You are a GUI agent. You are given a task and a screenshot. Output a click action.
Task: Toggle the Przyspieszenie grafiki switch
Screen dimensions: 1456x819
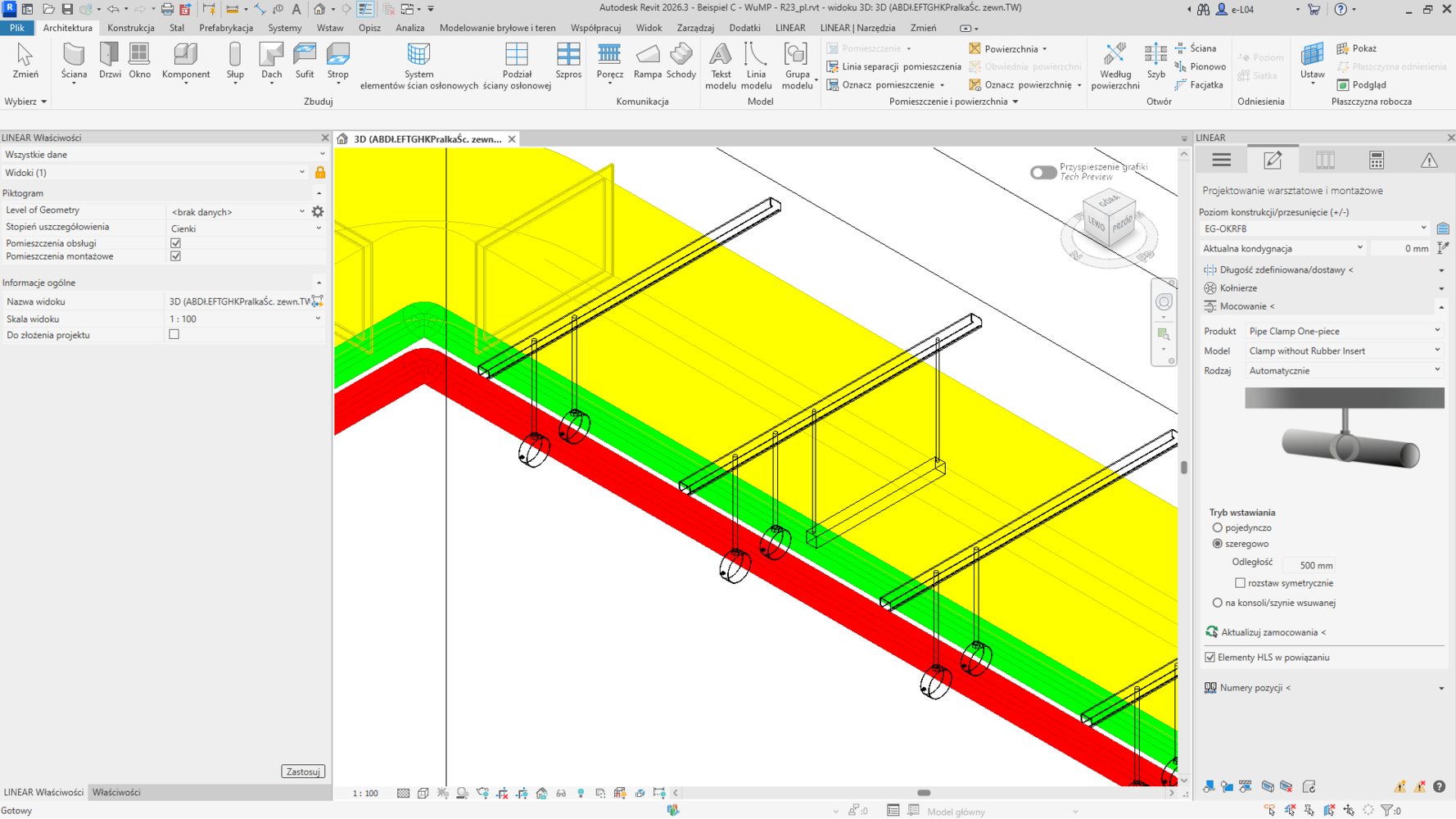tap(1042, 172)
